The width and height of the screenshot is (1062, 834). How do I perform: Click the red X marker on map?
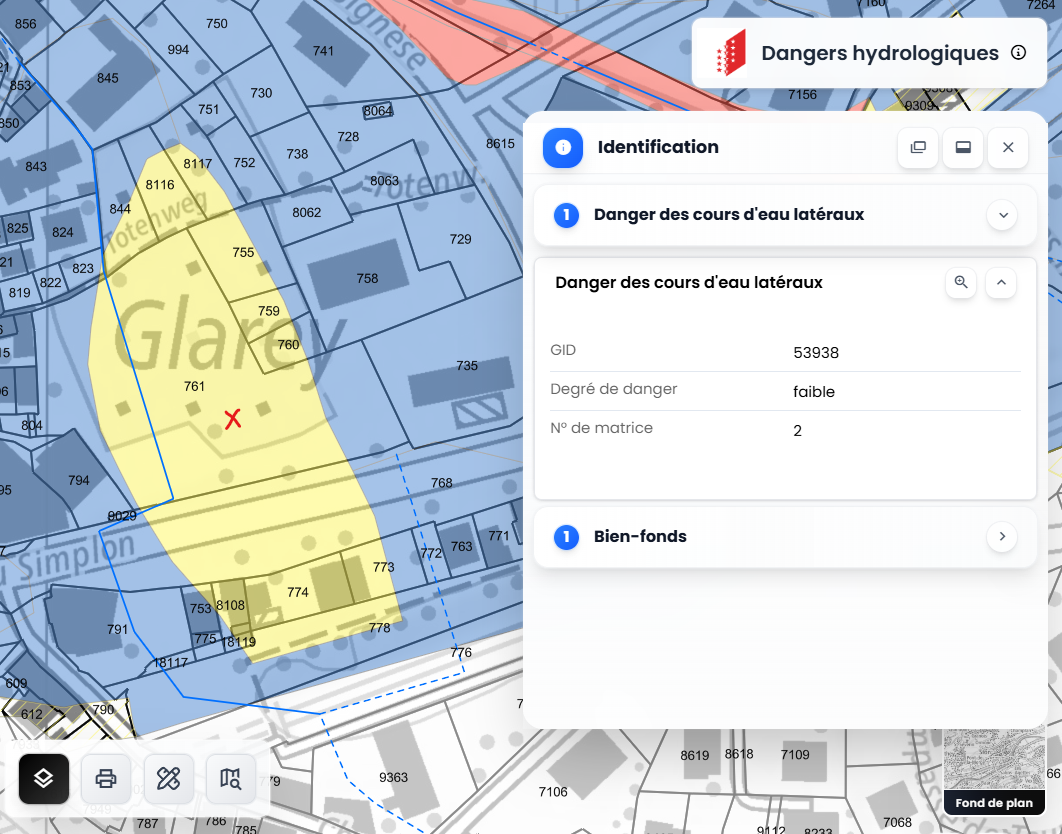pos(233,419)
